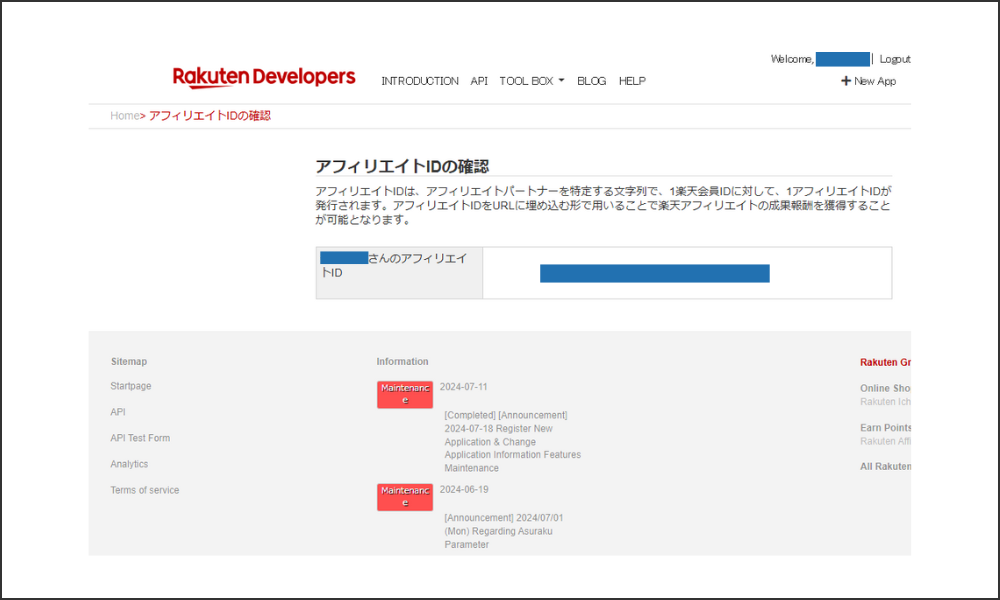Open the API link in the sitemap
The height and width of the screenshot is (600, 1000).
(118, 412)
